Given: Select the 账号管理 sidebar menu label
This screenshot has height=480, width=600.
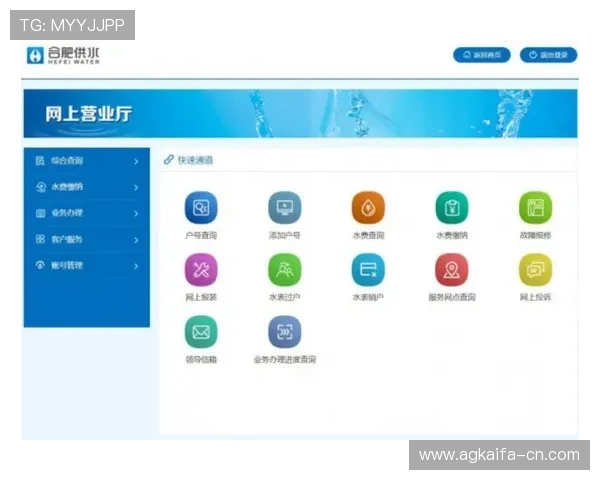Looking at the screenshot, I should (x=67, y=266).
